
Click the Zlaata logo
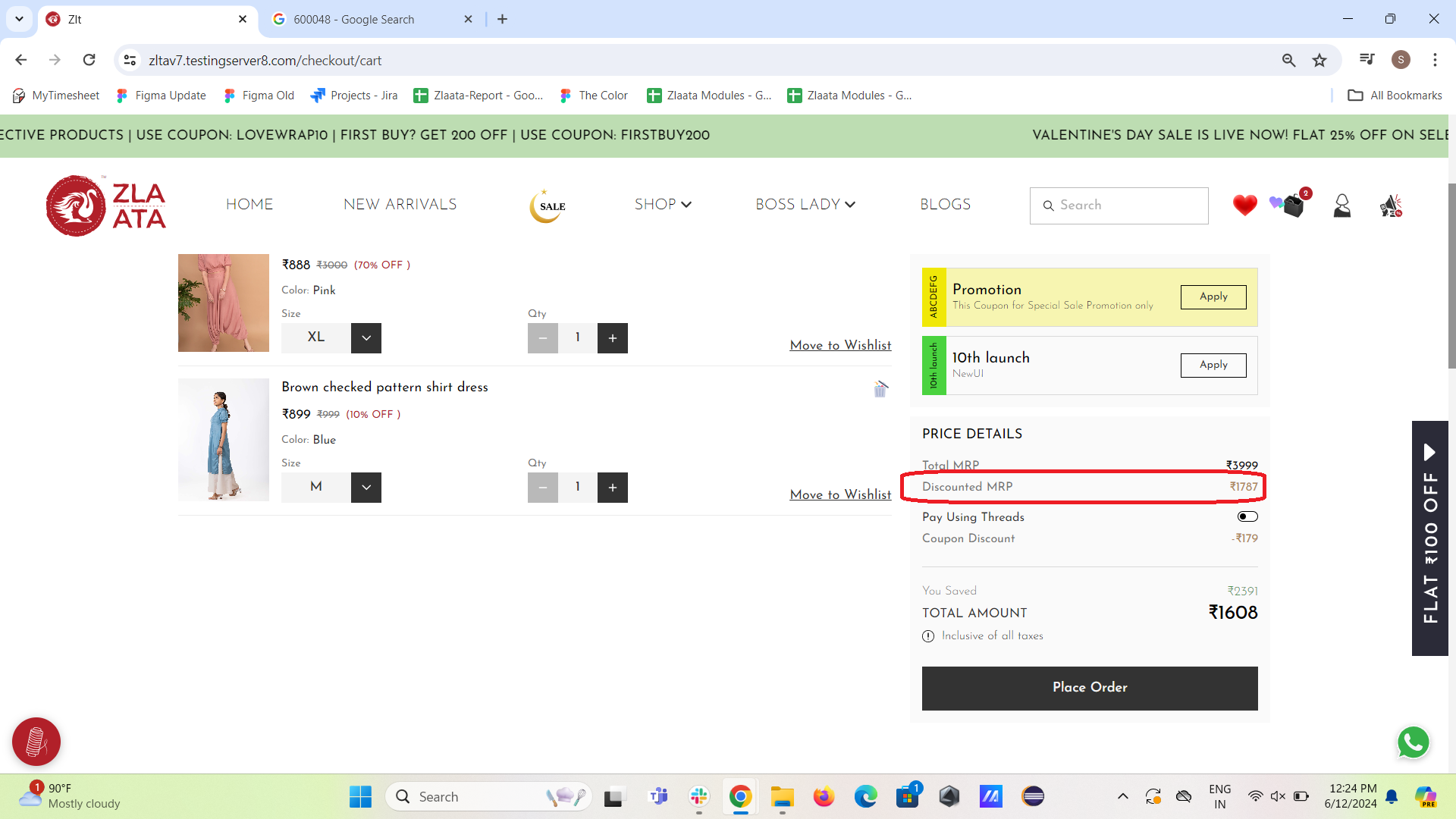(106, 206)
